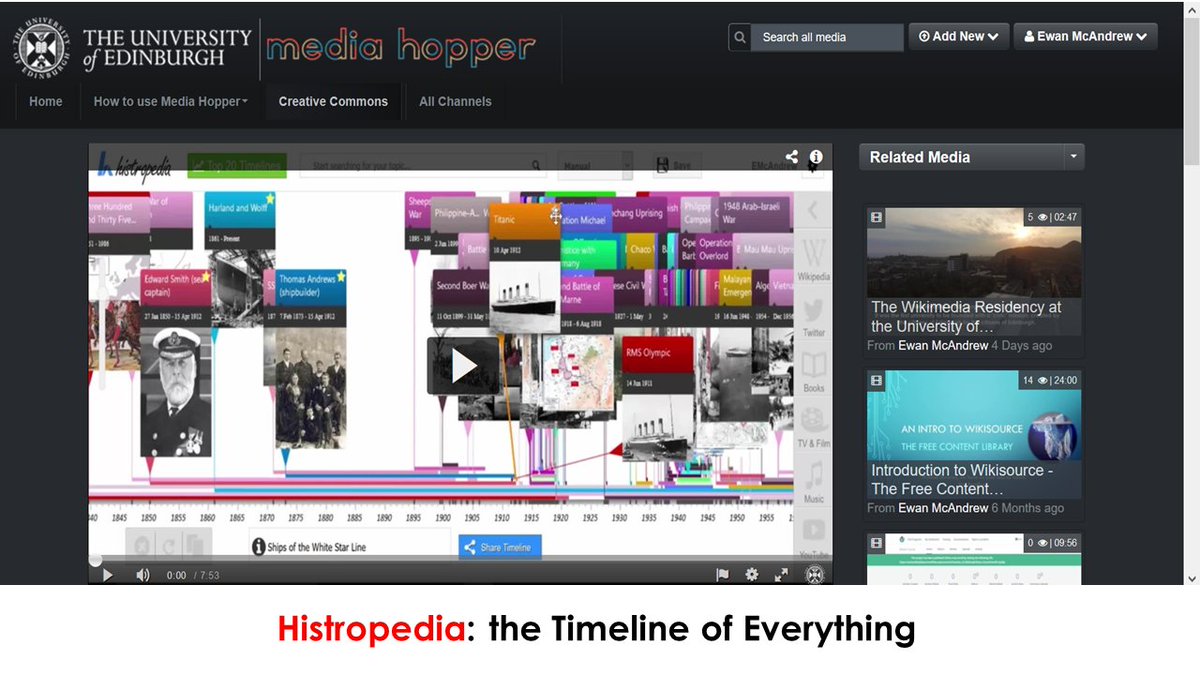Open the Ewan McAndrew user menu
The height and width of the screenshot is (675, 1200).
click(x=1085, y=36)
